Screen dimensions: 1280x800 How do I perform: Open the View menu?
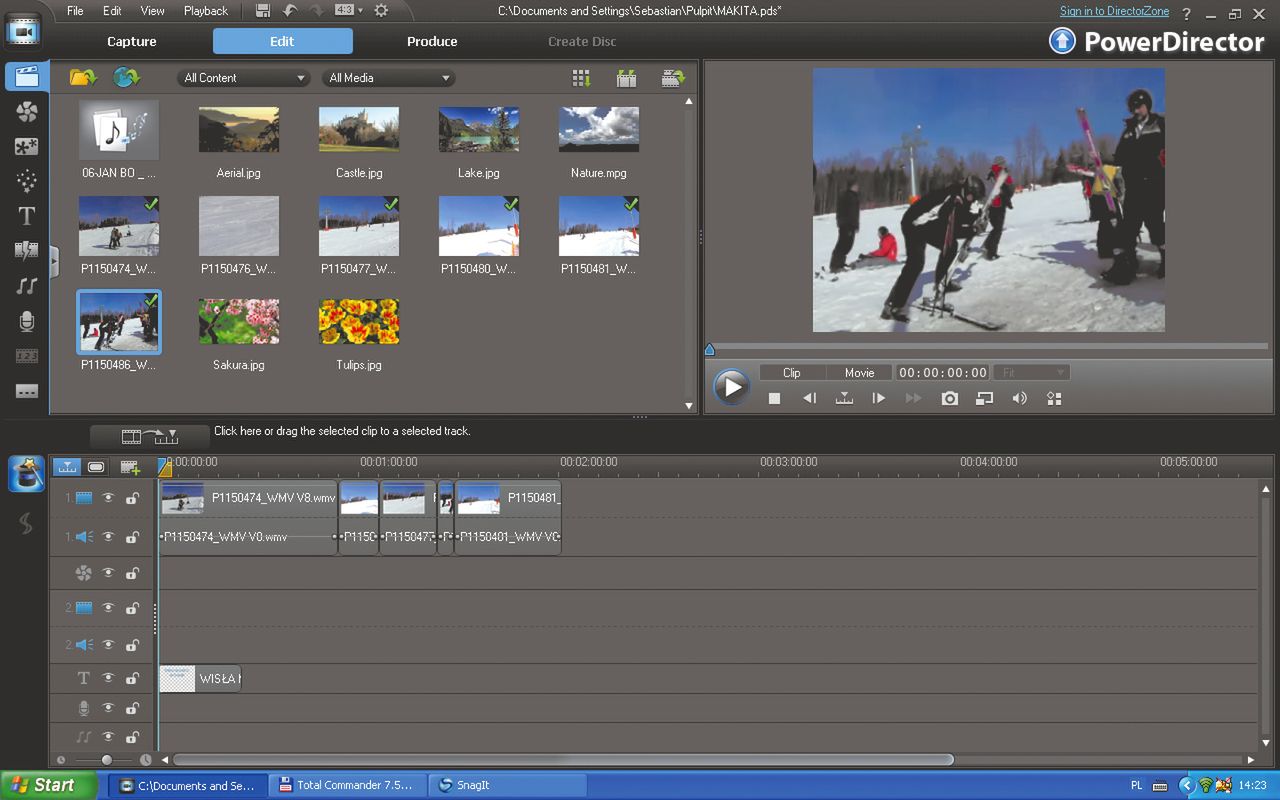[x=152, y=11]
